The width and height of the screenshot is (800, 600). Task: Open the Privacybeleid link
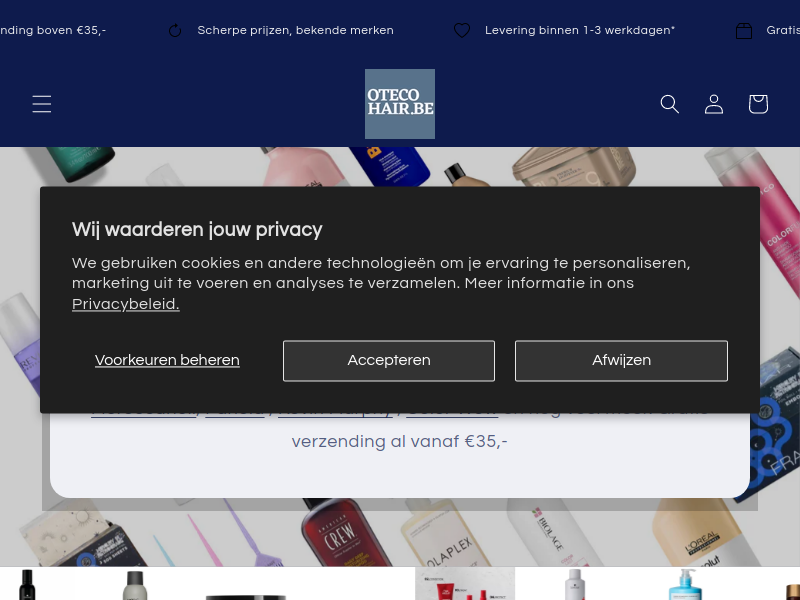tap(126, 304)
